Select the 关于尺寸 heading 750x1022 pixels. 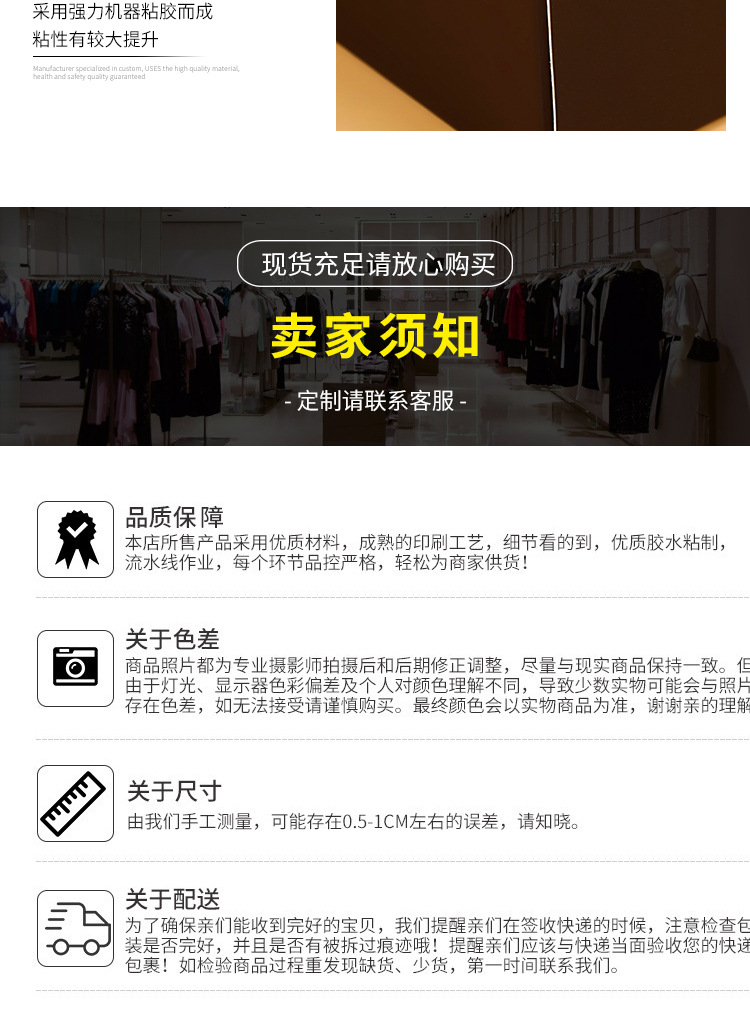click(174, 791)
